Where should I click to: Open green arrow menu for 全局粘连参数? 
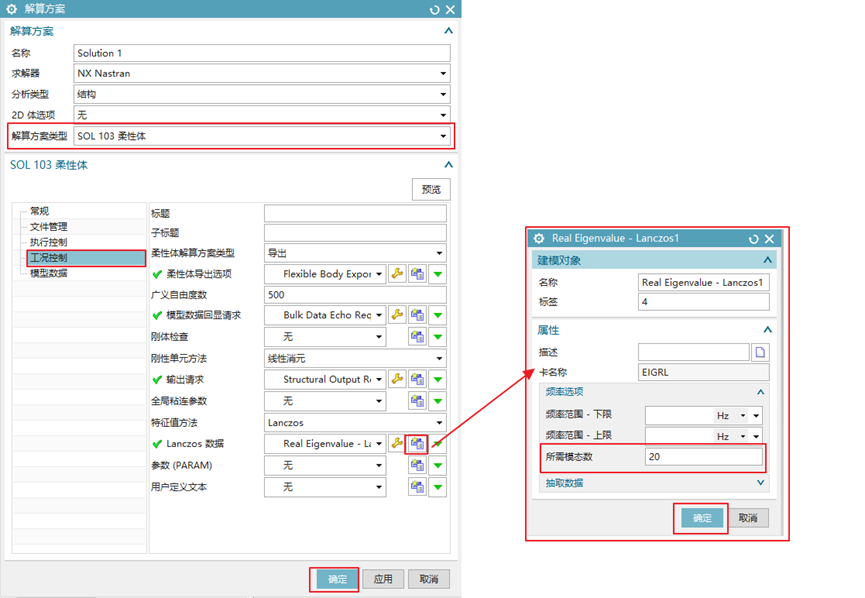coord(437,401)
